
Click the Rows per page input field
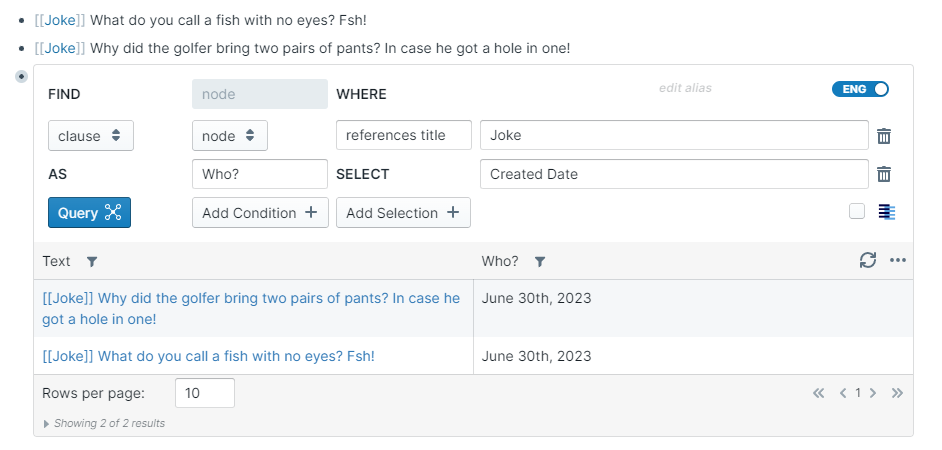pos(204,394)
